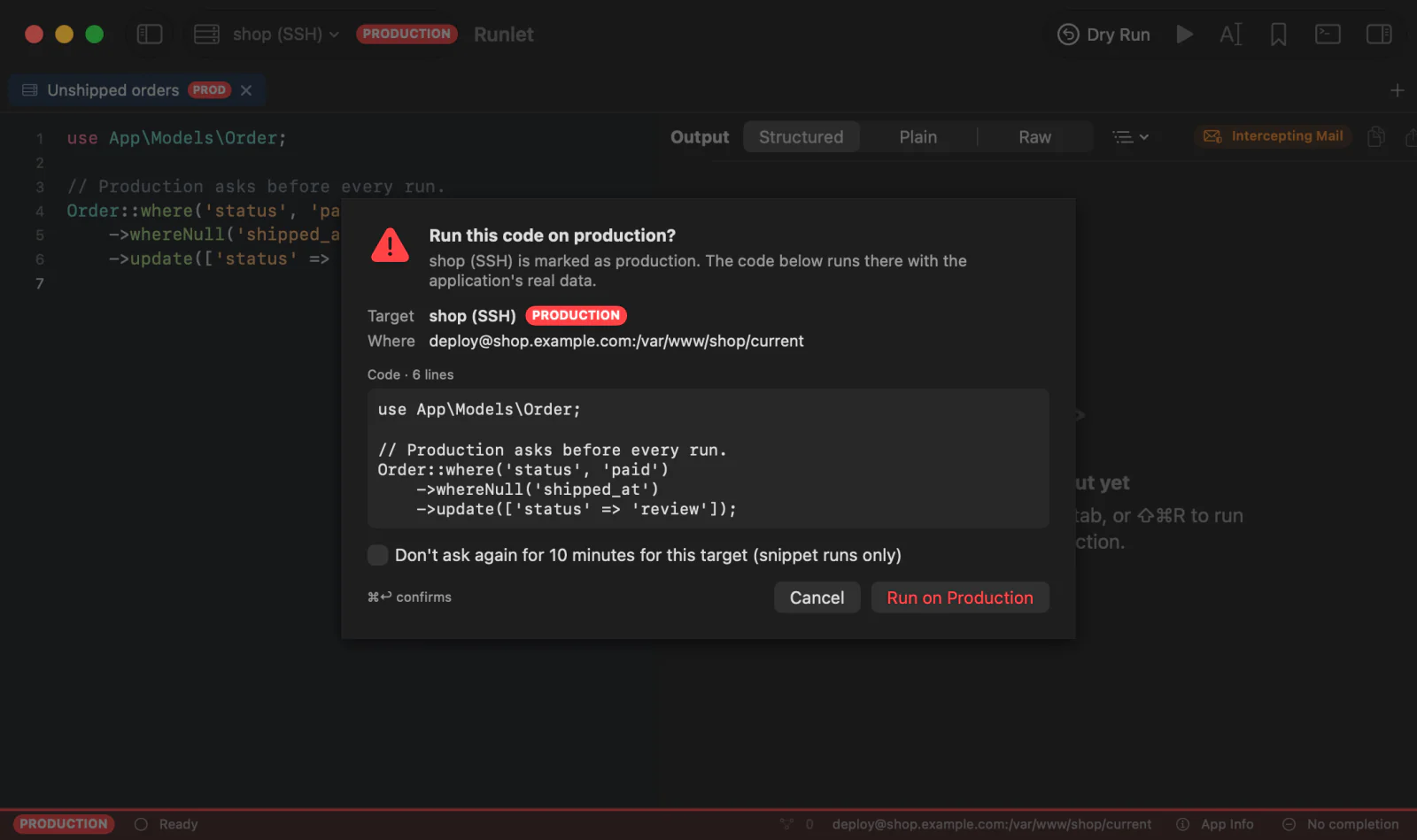Open the output list options dropdown
1417x840 pixels.
(x=1131, y=137)
